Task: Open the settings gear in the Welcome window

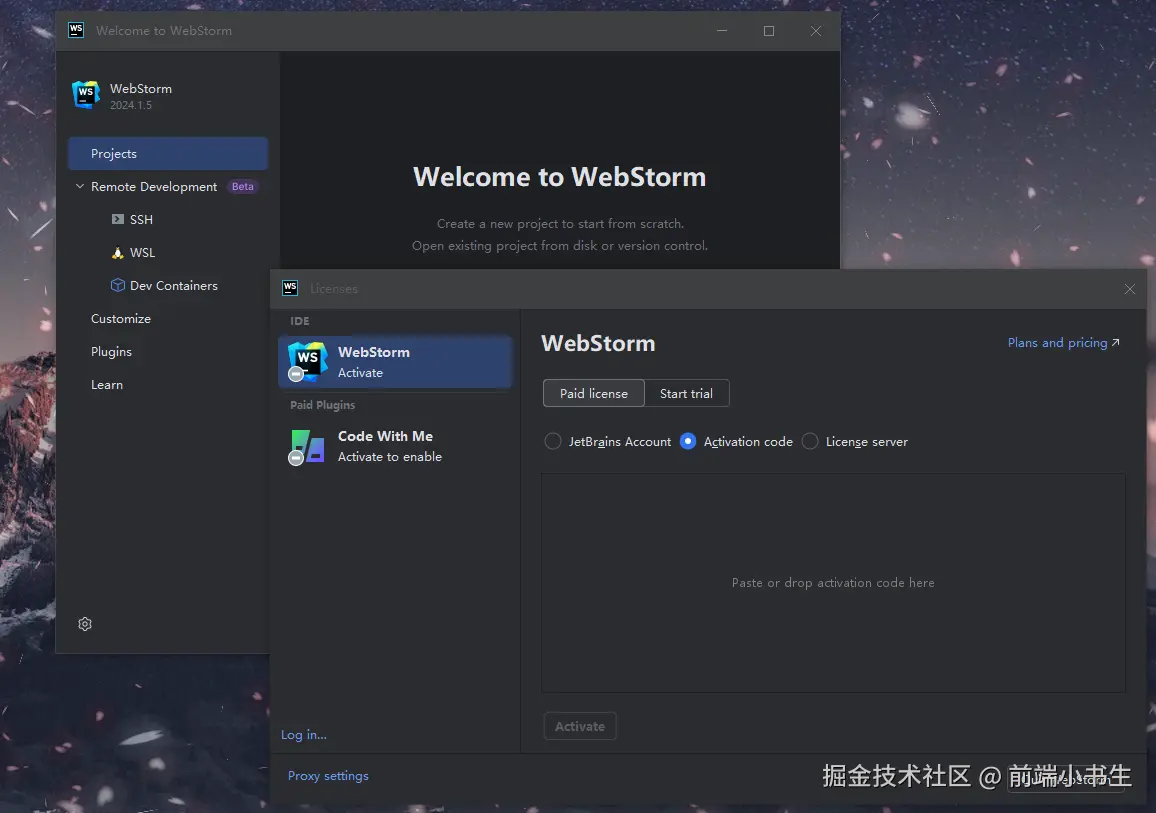Action: click(85, 624)
